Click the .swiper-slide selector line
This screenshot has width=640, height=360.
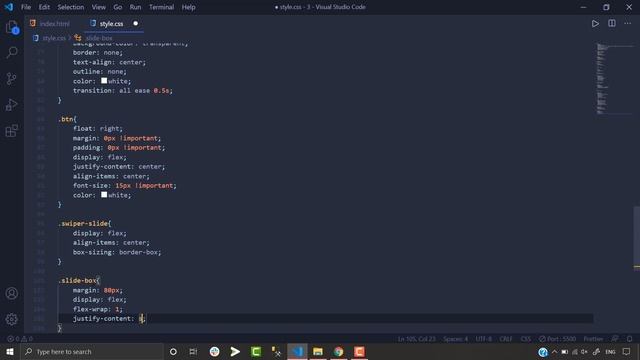[x=85, y=224]
